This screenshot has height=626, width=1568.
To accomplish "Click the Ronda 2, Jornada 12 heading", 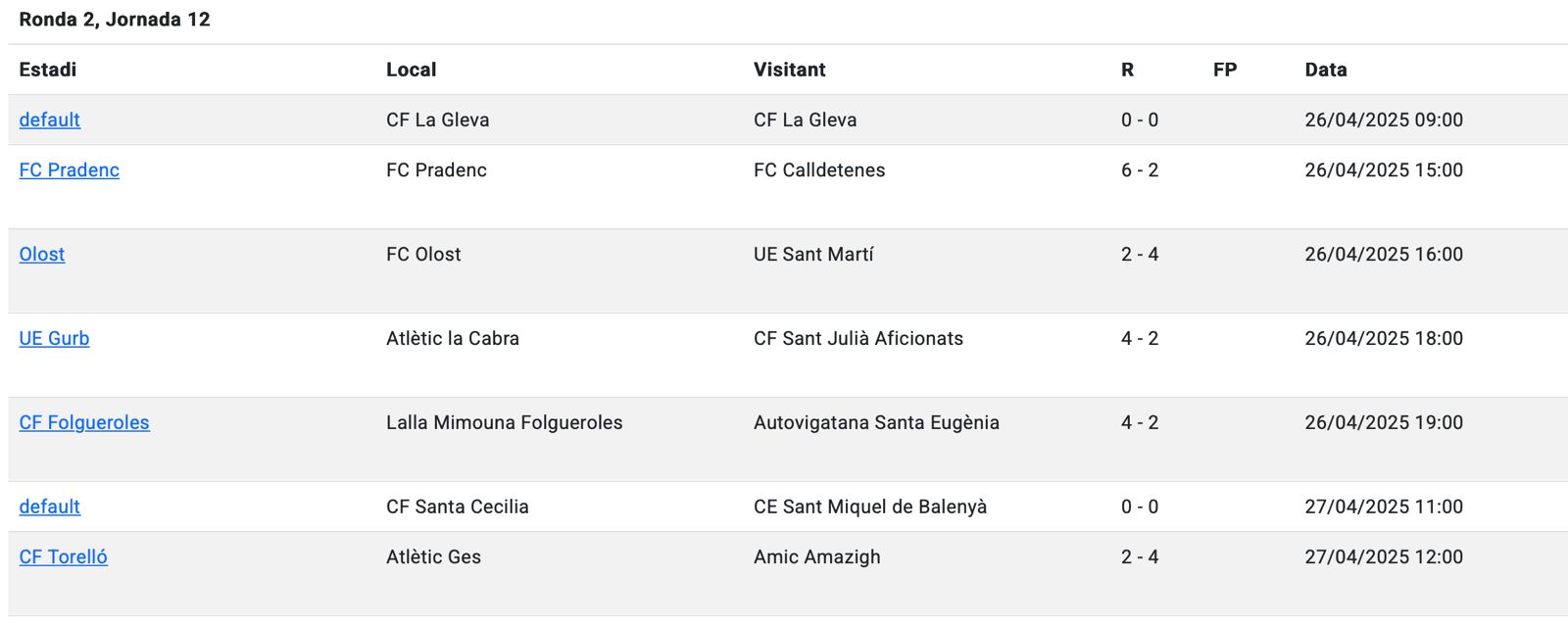I will pos(115,20).
